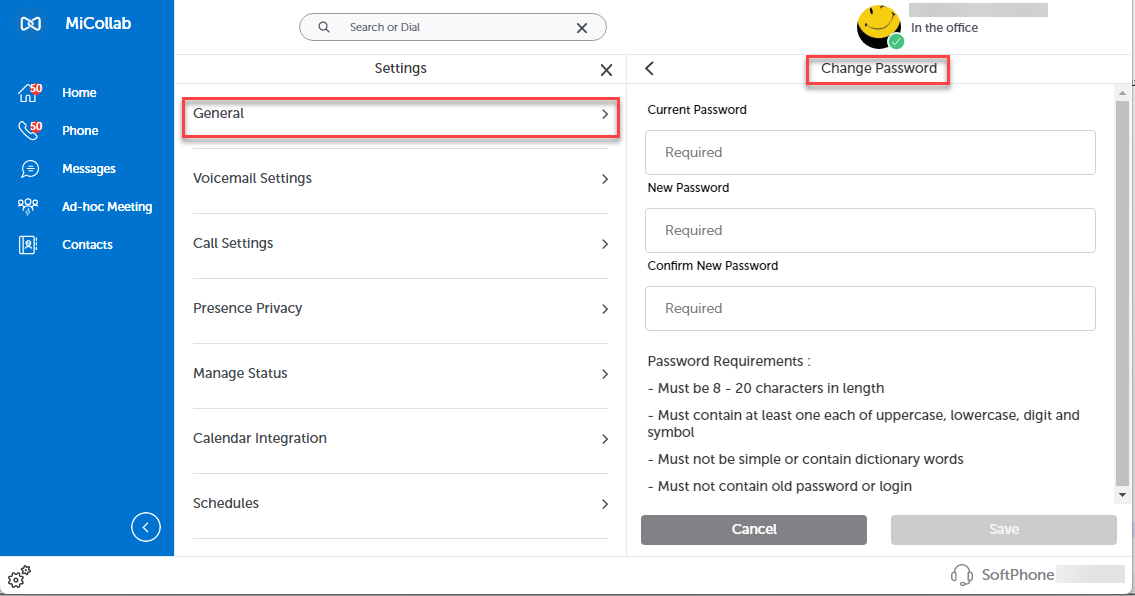Expand Calendar Integration chevron
Screen dimensions: 1135x596
(605, 439)
